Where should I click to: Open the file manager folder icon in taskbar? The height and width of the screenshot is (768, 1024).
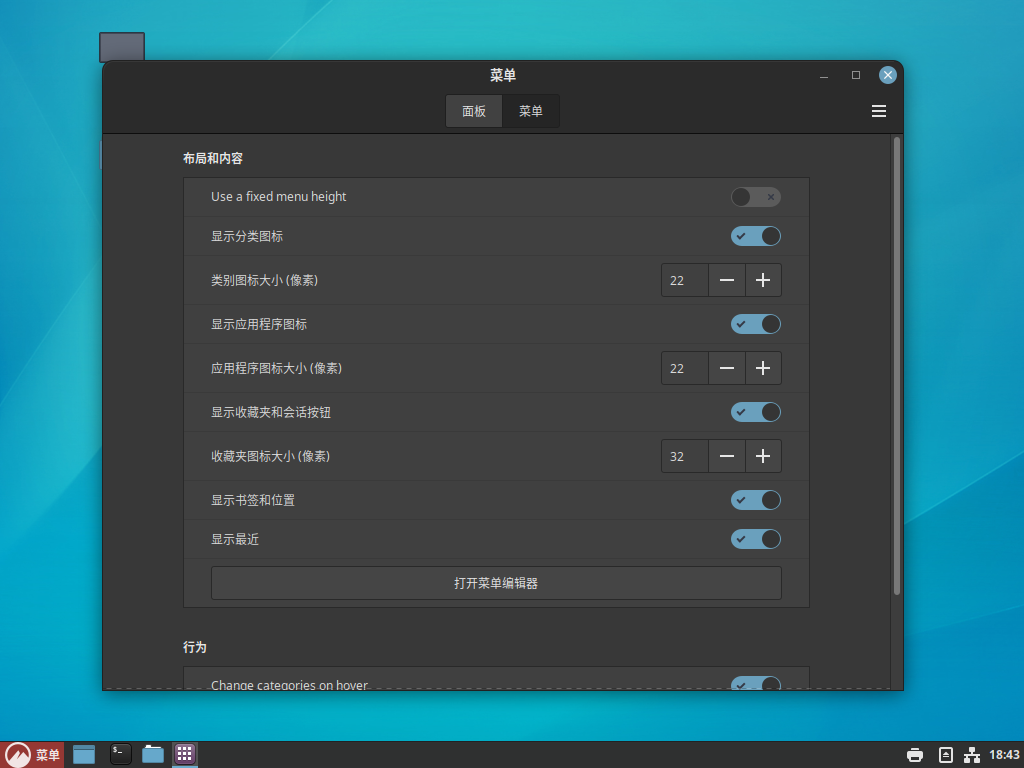(x=153, y=754)
